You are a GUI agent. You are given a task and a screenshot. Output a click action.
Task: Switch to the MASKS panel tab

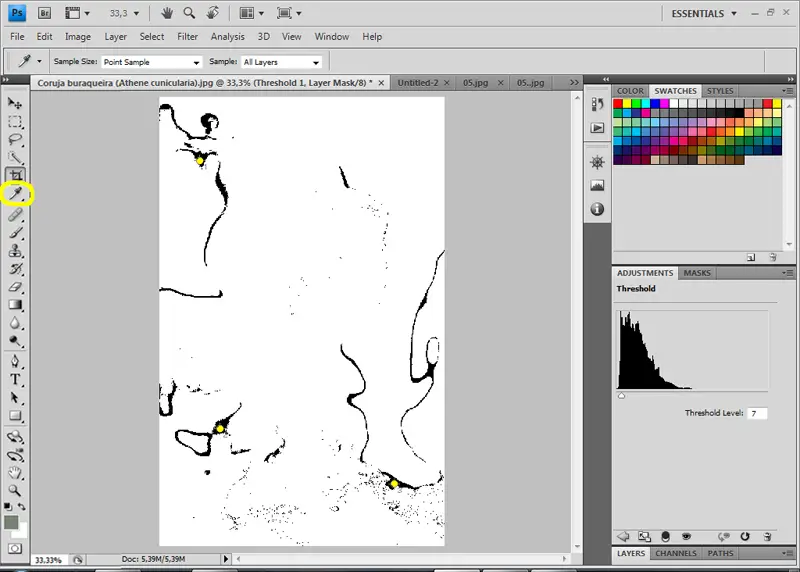click(697, 273)
